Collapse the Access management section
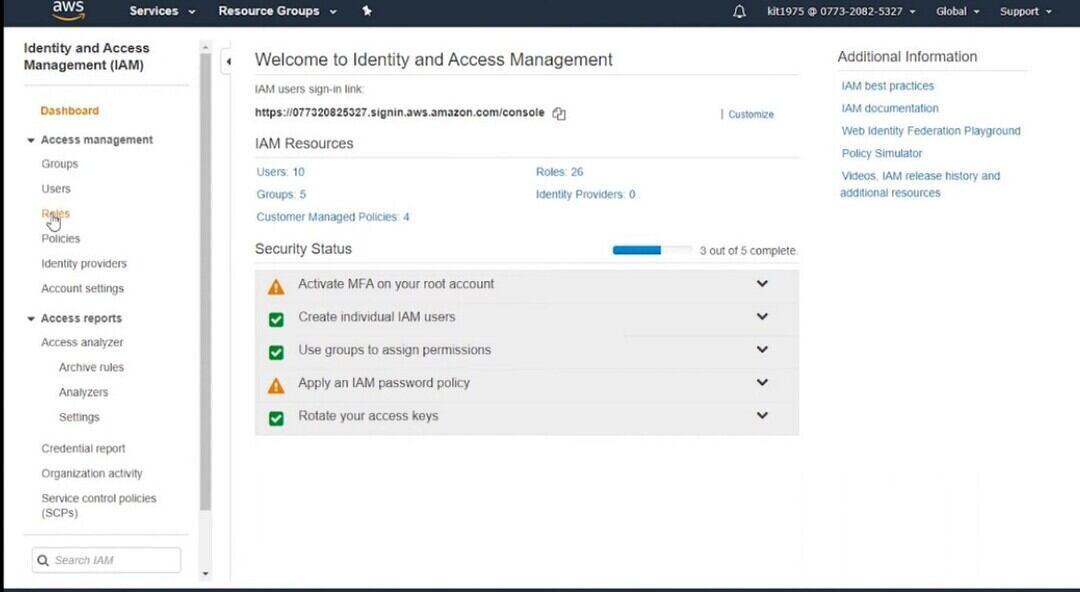 click(31, 140)
